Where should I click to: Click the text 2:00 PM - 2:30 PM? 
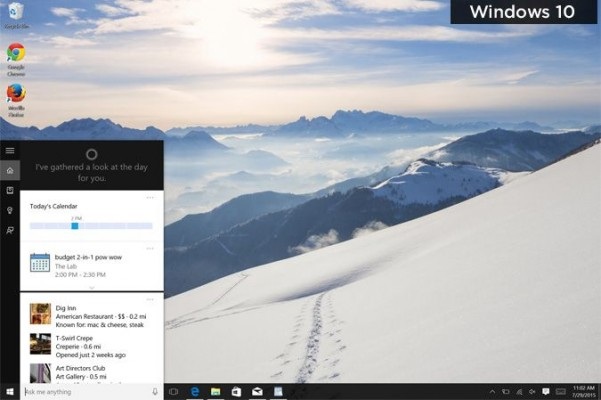coord(80,275)
